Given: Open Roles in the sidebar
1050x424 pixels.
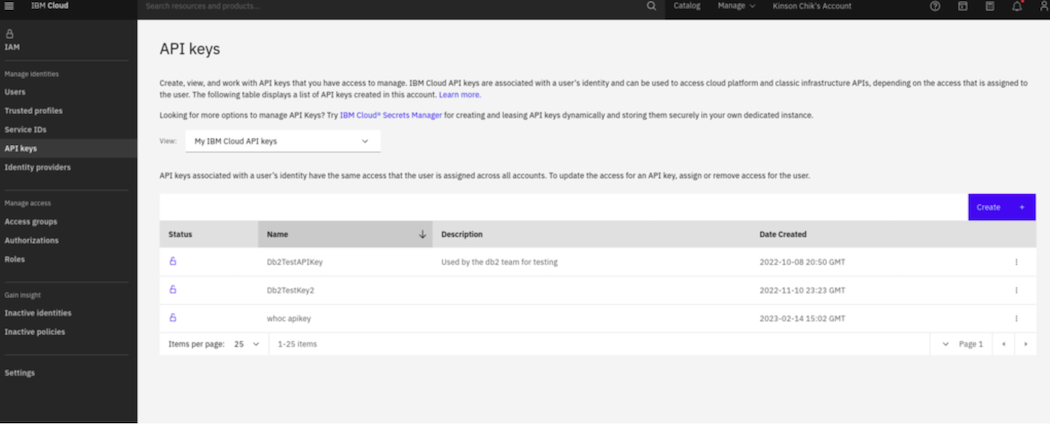Looking at the screenshot, I should point(15,259).
